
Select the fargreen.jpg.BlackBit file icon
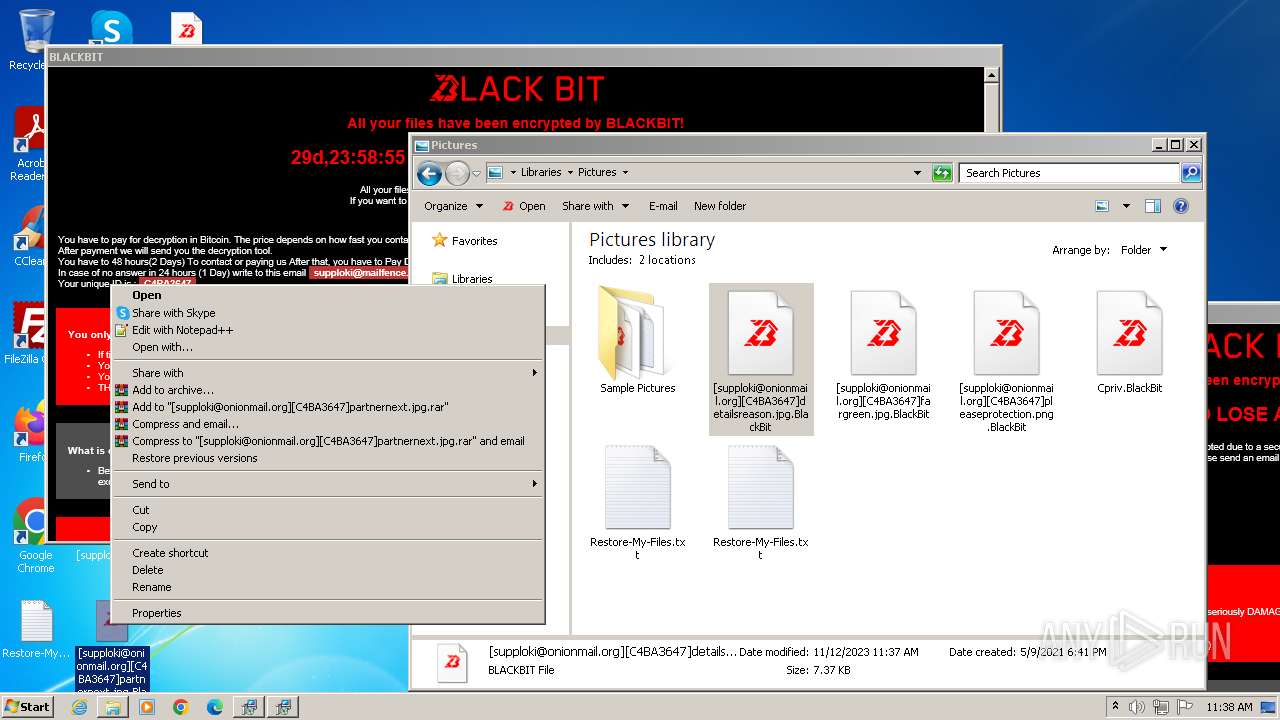883,334
